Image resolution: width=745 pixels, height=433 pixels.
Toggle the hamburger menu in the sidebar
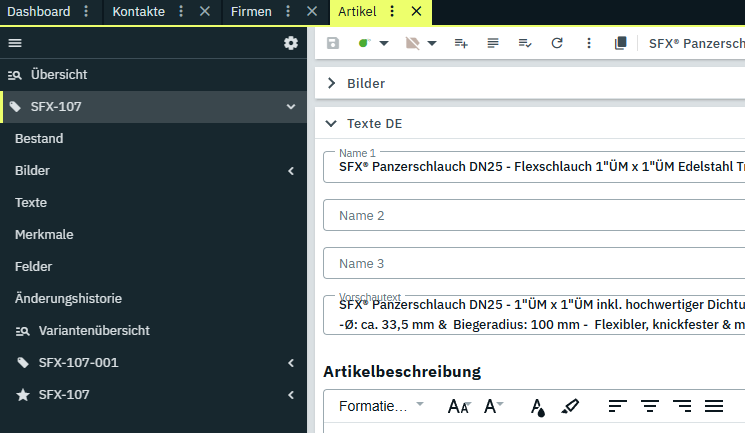pyautogui.click(x=15, y=43)
